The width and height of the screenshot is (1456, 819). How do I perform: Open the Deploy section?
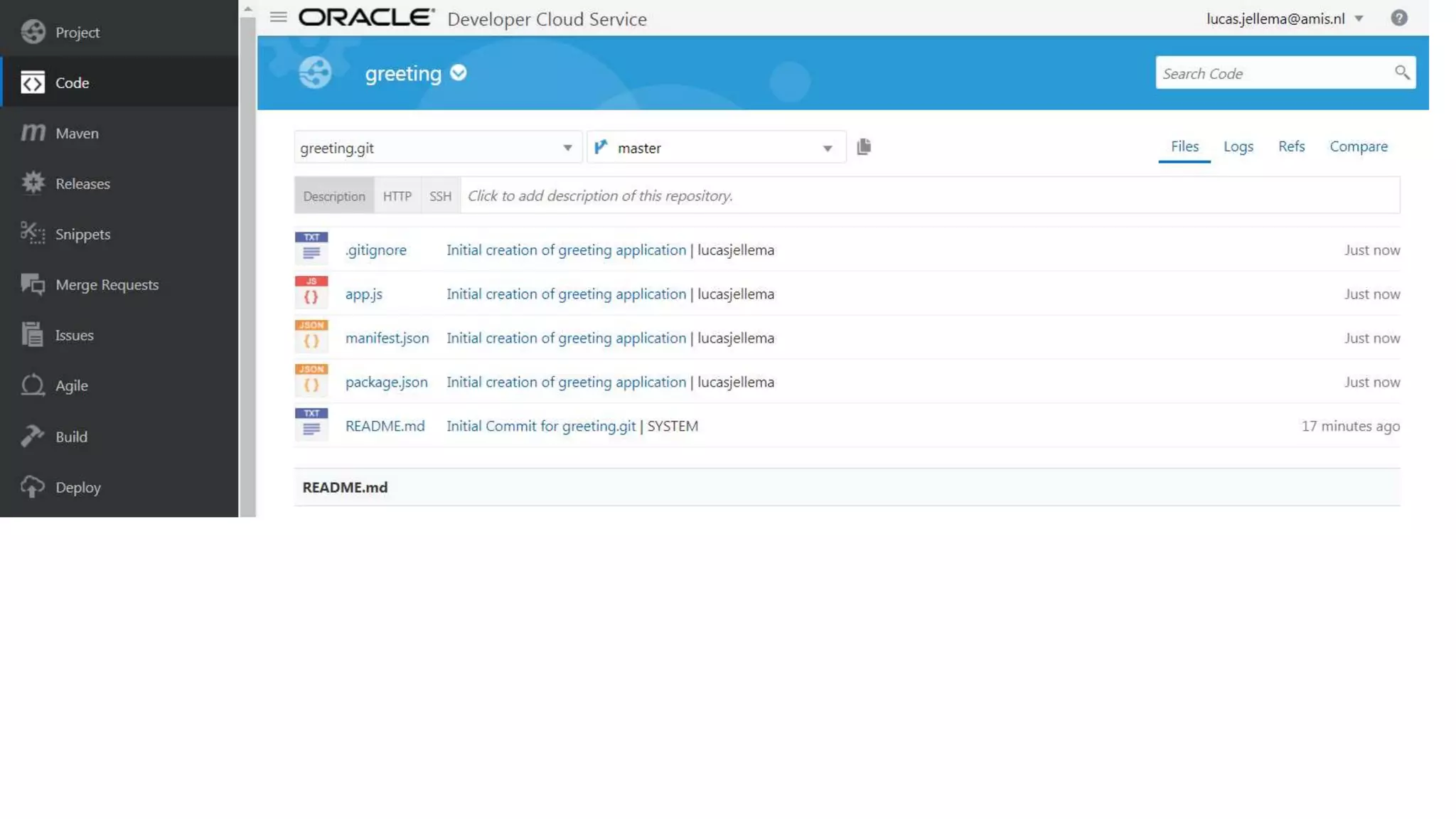(x=77, y=487)
